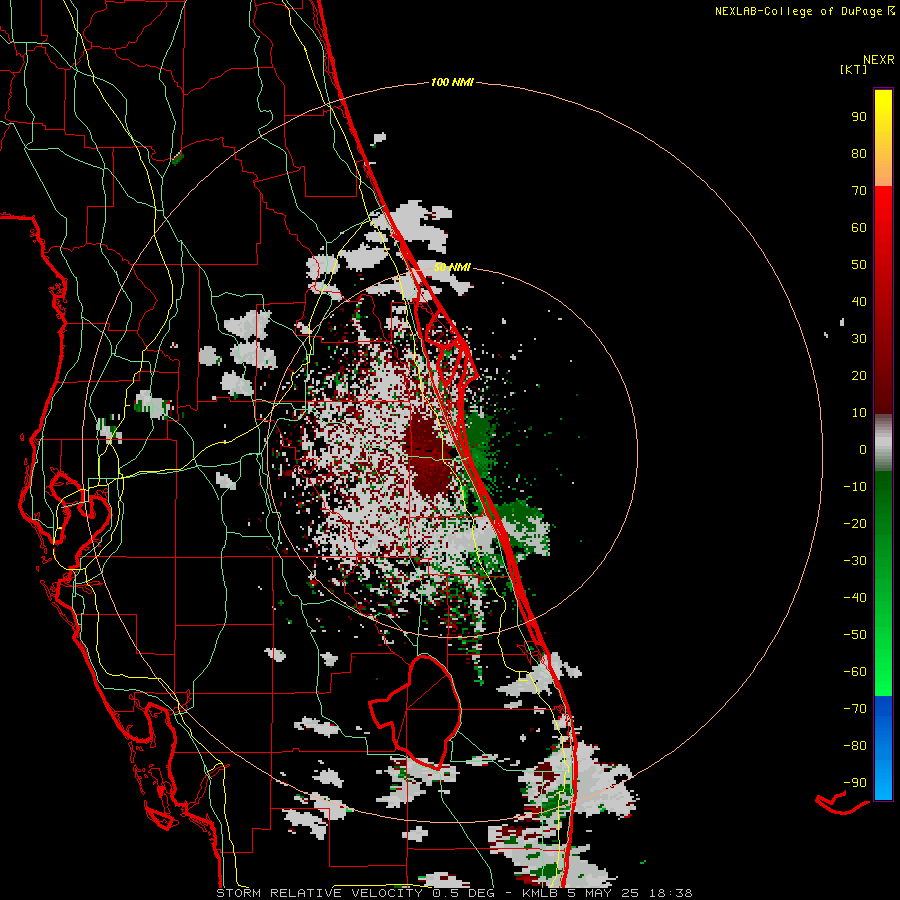Click the 50 NMI range ring label

tap(452, 267)
